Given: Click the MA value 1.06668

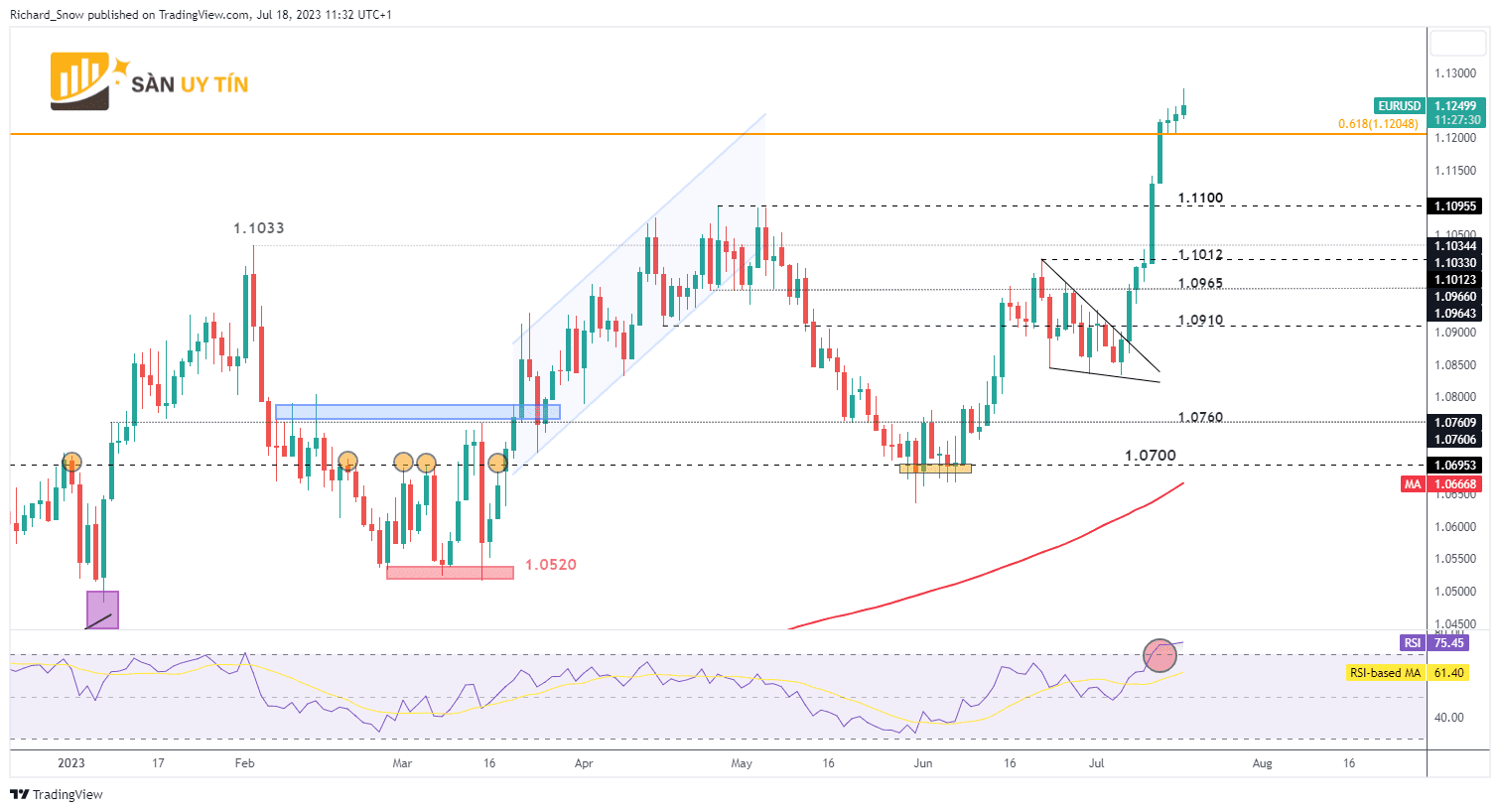Looking at the screenshot, I should coord(1456,484).
